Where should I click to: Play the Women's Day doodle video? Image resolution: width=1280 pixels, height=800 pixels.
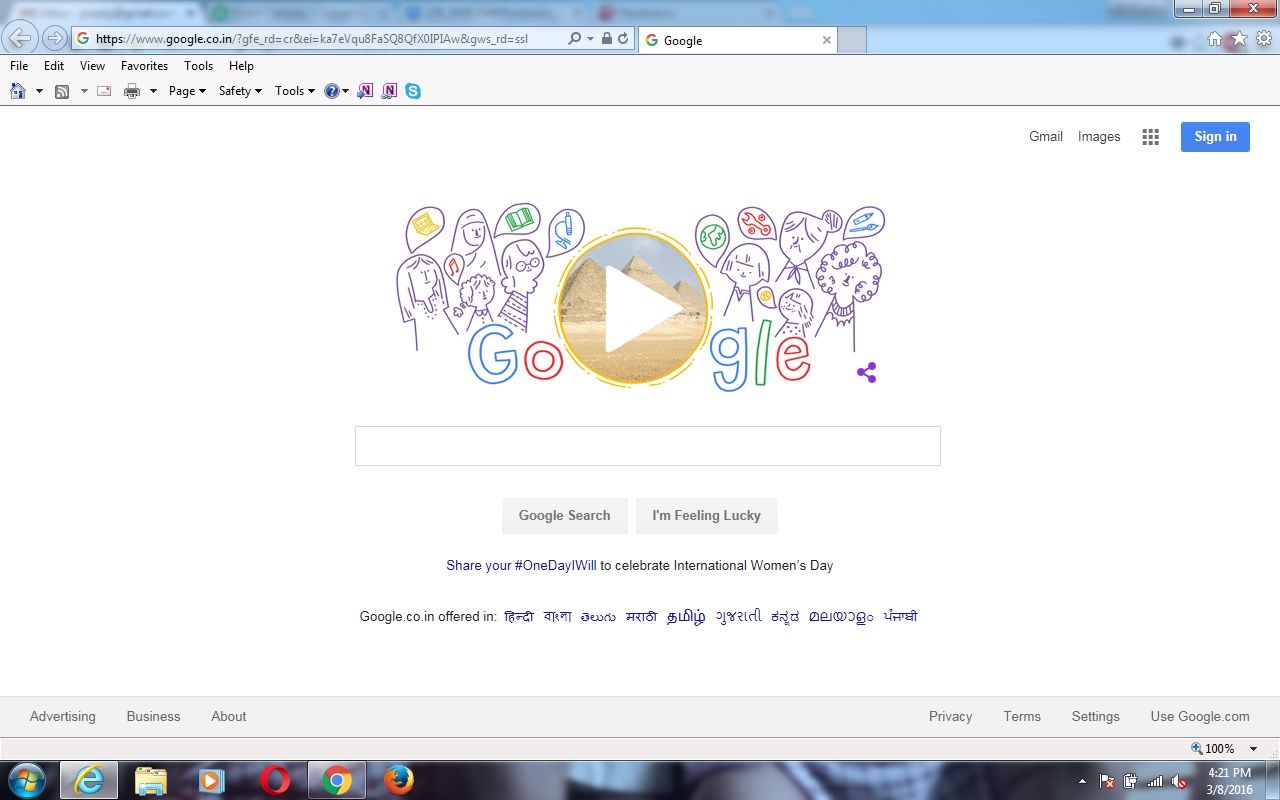633,309
